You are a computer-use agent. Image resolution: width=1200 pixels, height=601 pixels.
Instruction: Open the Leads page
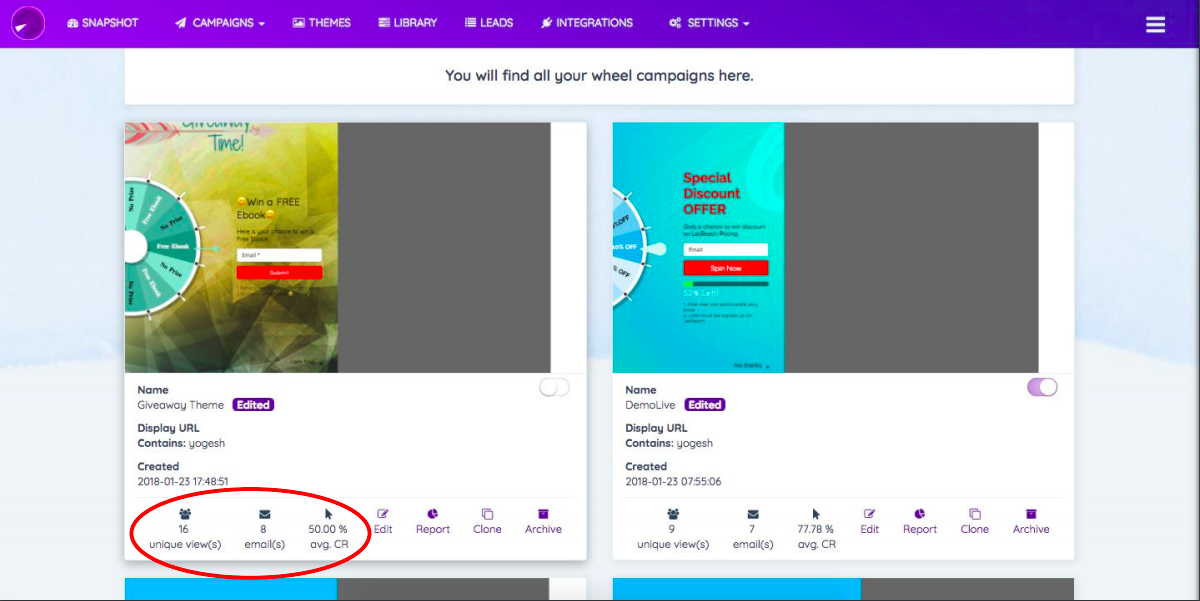click(489, 22)
